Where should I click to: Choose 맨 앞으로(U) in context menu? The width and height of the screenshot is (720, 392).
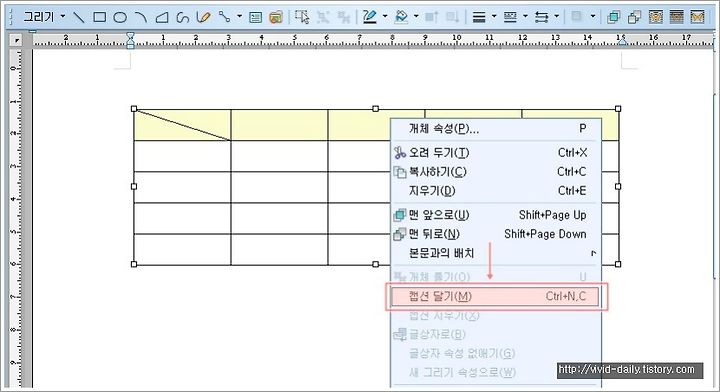pos(495,215)
